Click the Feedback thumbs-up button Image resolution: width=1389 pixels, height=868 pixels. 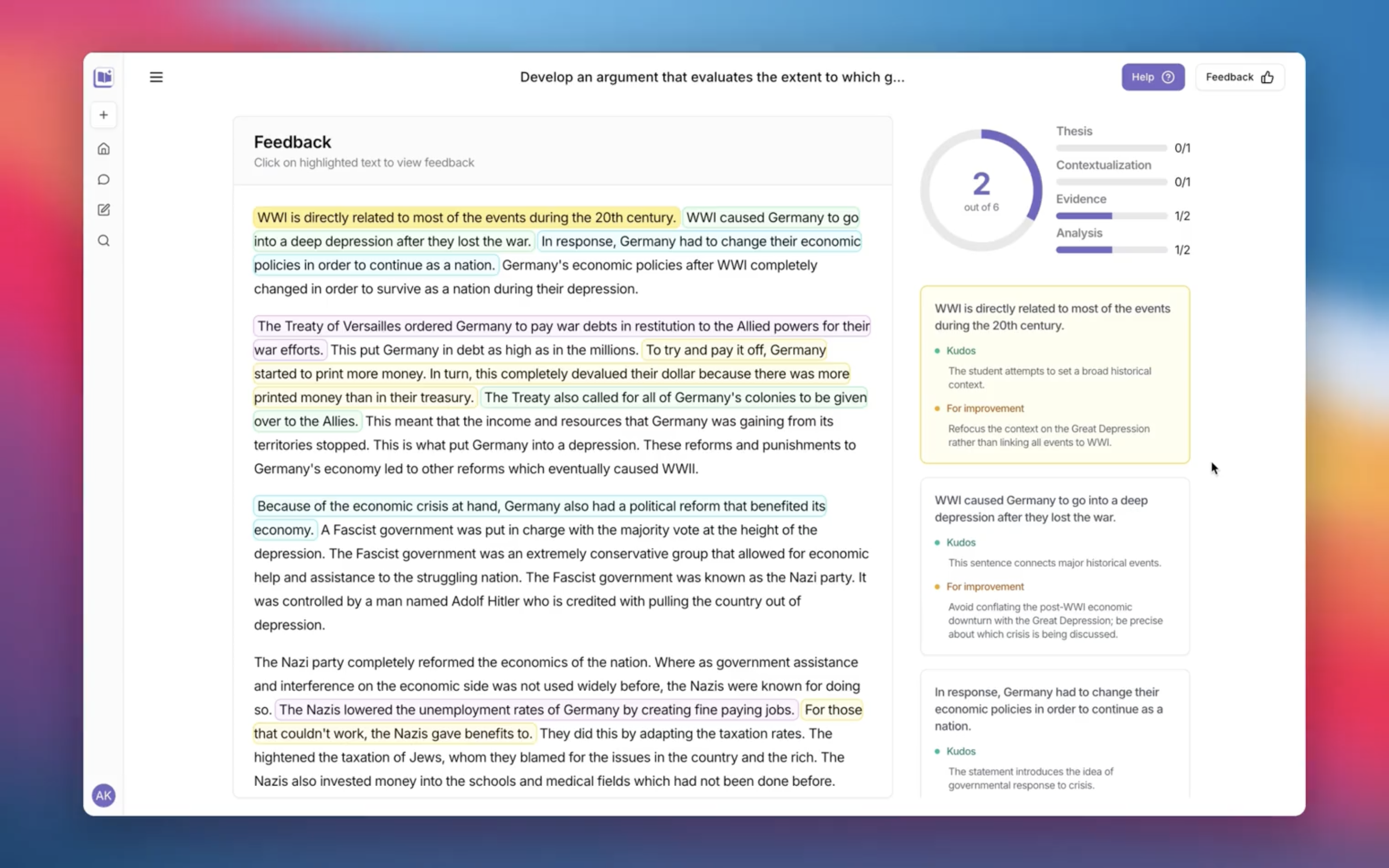pos(1239,77)
